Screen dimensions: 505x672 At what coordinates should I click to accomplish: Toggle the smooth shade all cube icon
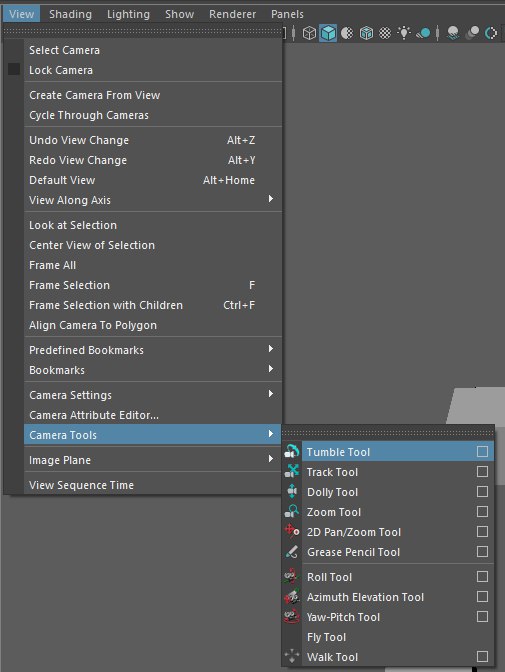point(328,33)
